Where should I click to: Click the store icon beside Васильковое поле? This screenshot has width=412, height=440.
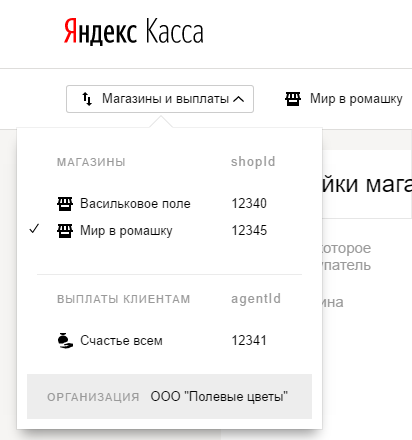pyautogui.click(x=65, y=204)
